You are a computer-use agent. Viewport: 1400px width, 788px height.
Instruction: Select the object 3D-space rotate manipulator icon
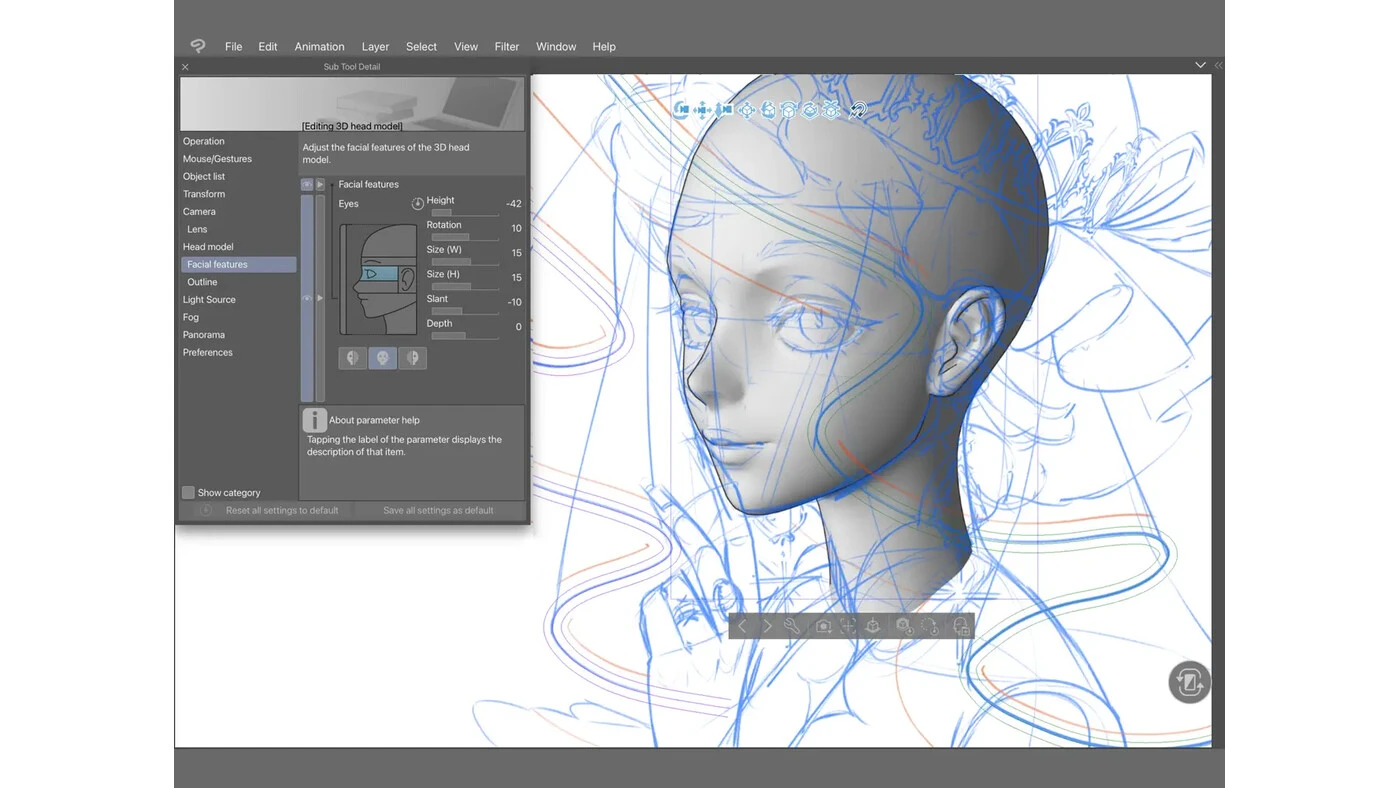coord(810,110)
